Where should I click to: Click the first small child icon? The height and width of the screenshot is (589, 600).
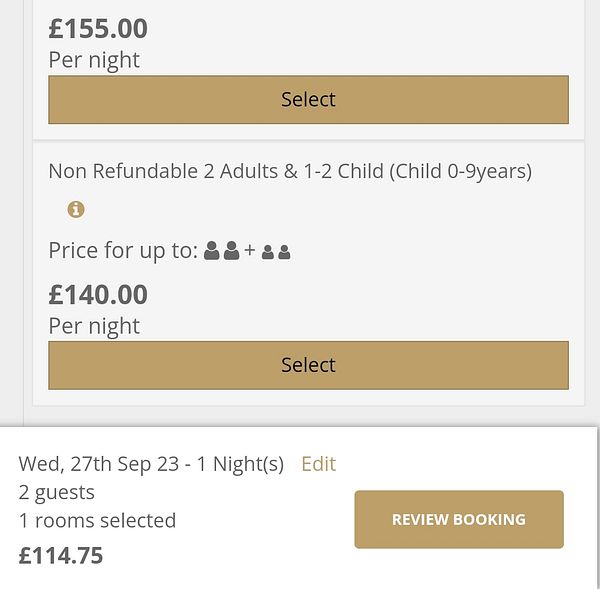pos(268,253)
